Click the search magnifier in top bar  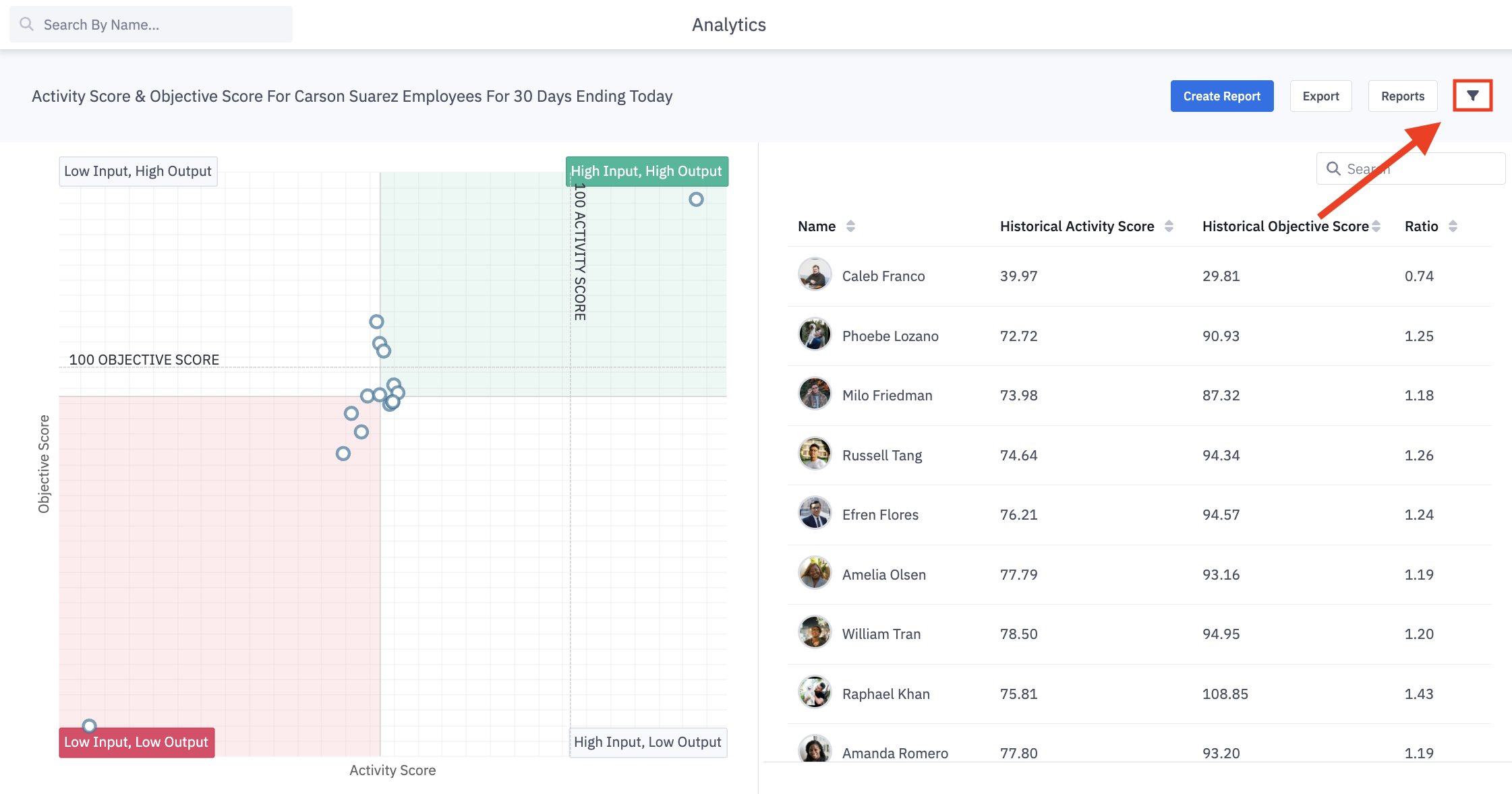(x=27, y=24)
